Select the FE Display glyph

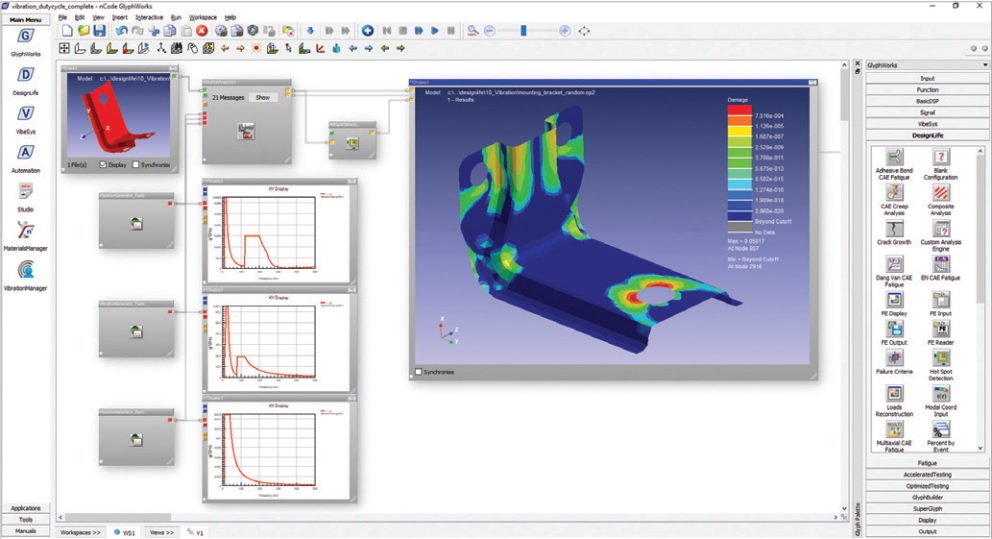(894, 304)
